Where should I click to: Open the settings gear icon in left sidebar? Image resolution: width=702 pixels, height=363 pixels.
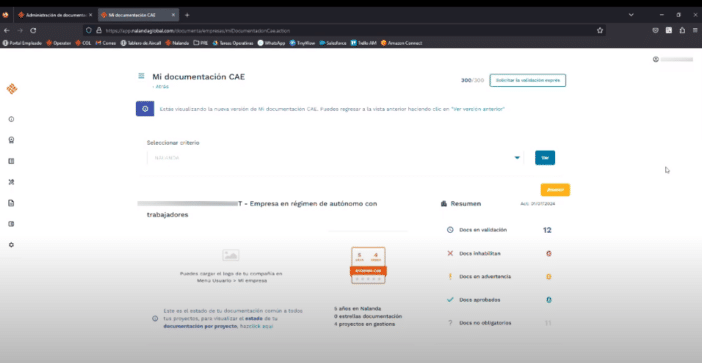click(x=11, y=245)
